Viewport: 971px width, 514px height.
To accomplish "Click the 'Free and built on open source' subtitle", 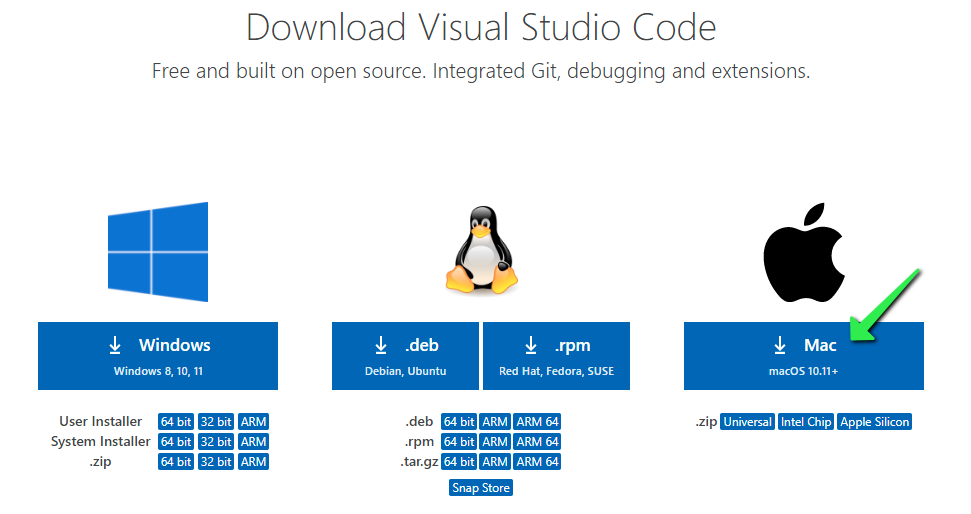I will click(481, 71).
